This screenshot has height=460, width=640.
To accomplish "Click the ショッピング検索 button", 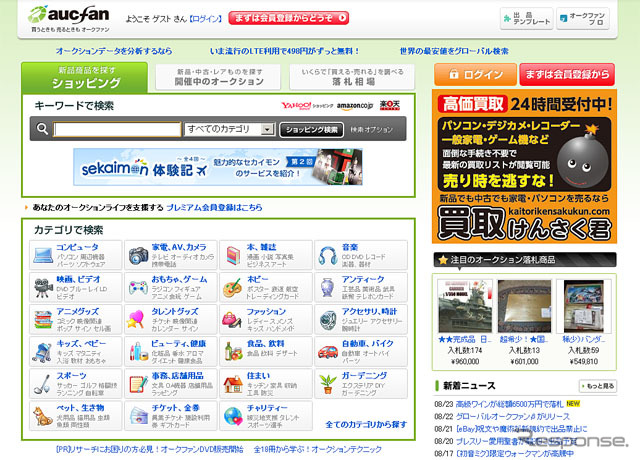I will coord(311,130).
